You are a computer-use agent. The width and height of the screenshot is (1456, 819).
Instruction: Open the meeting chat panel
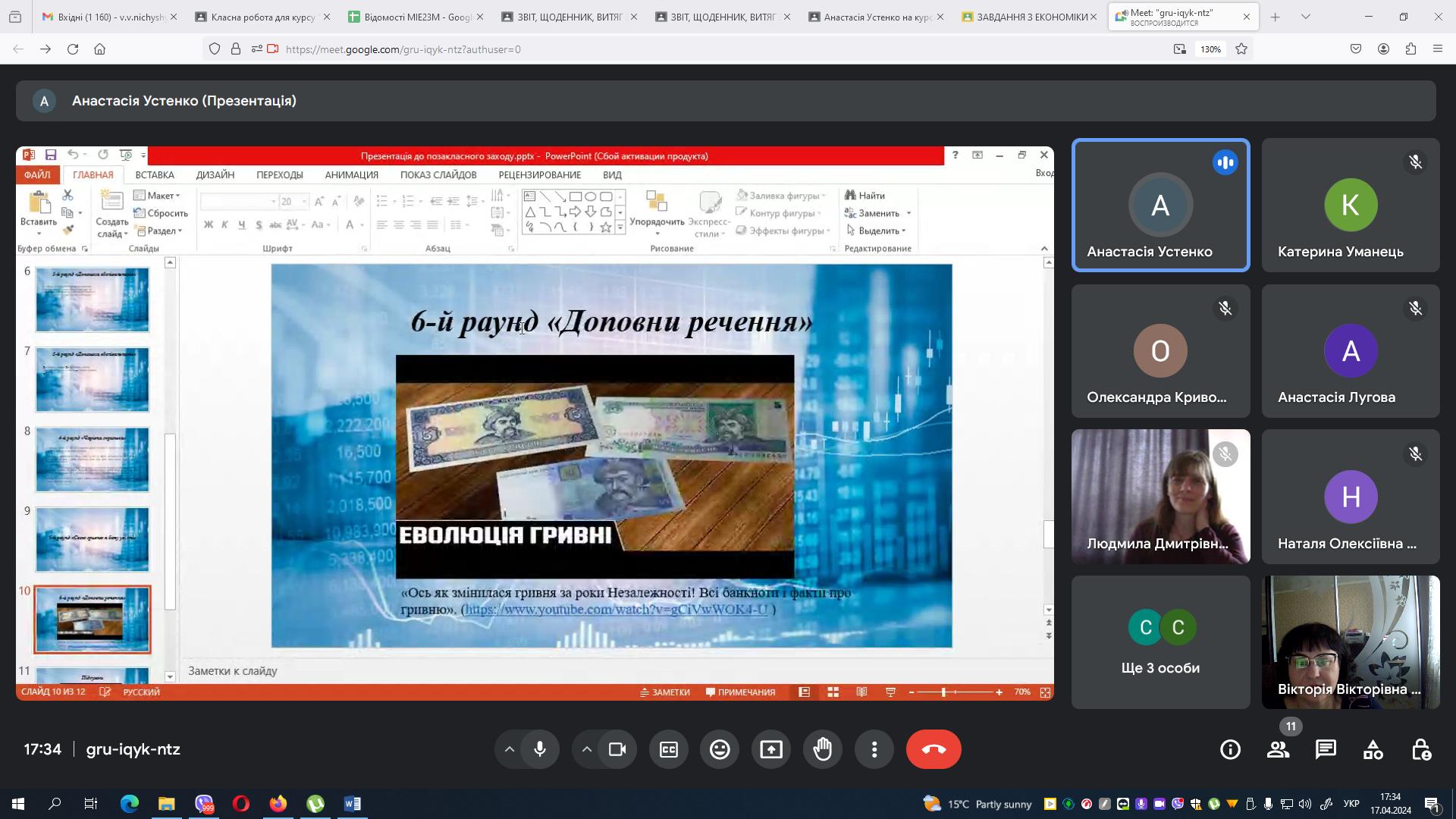click(x=1326, y=749)
